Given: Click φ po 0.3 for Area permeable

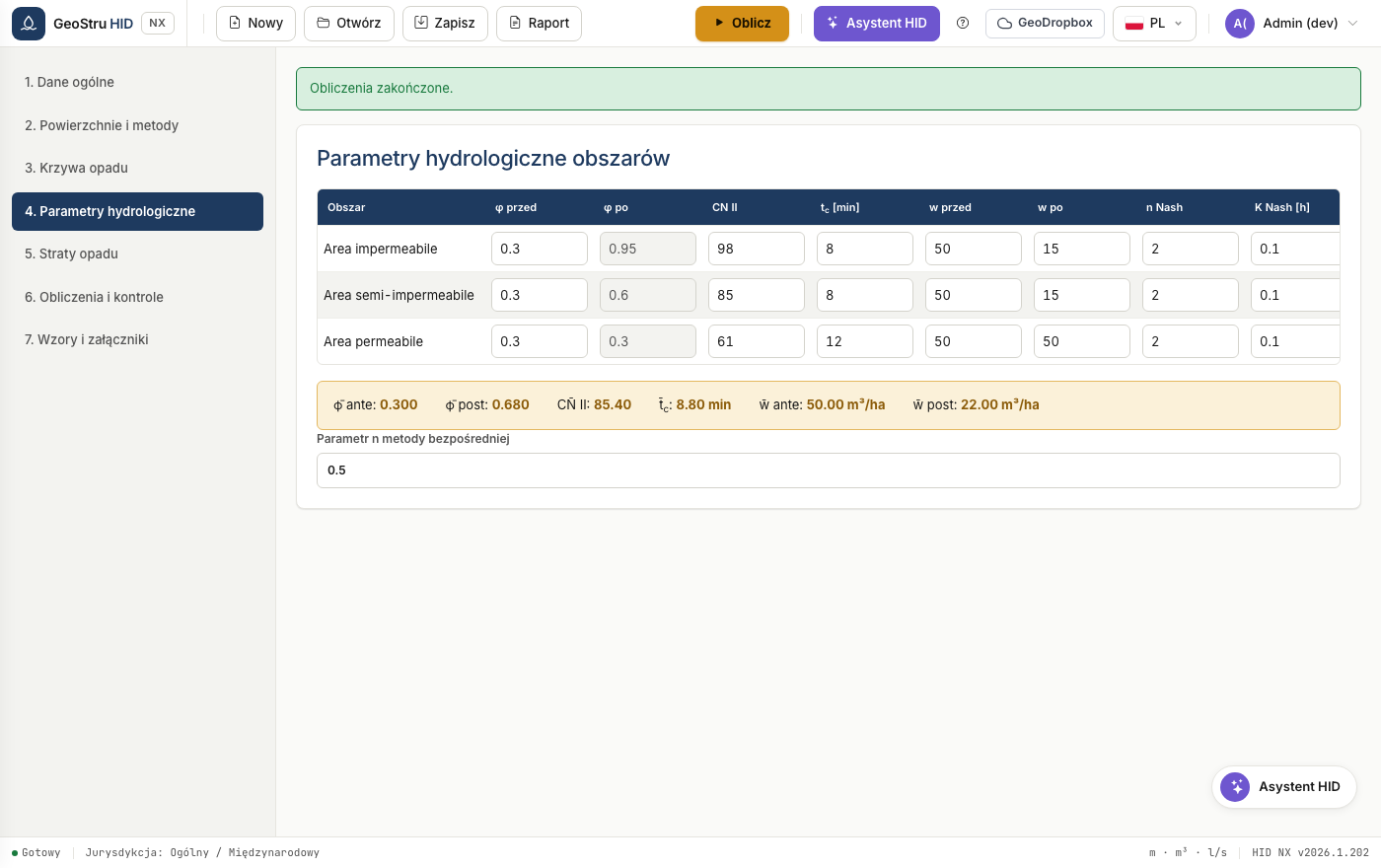Looking at the screenshot, I should click(x=648, y=341).
